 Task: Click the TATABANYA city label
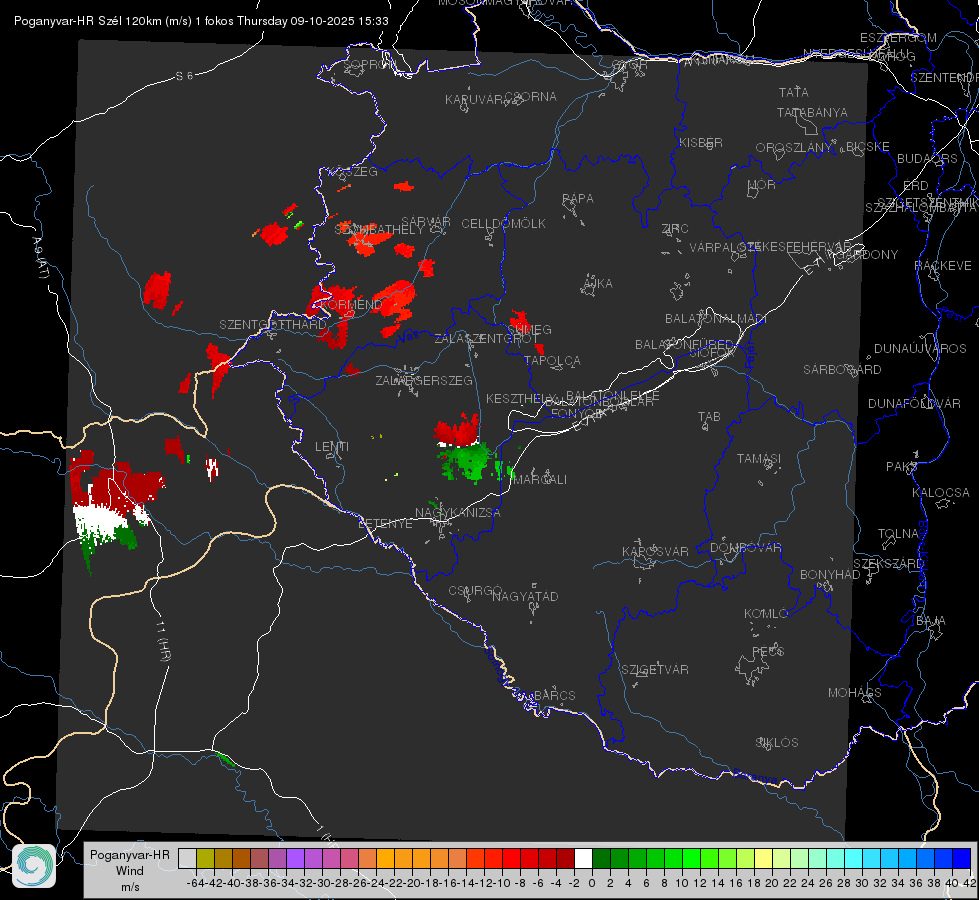[812, 112]
